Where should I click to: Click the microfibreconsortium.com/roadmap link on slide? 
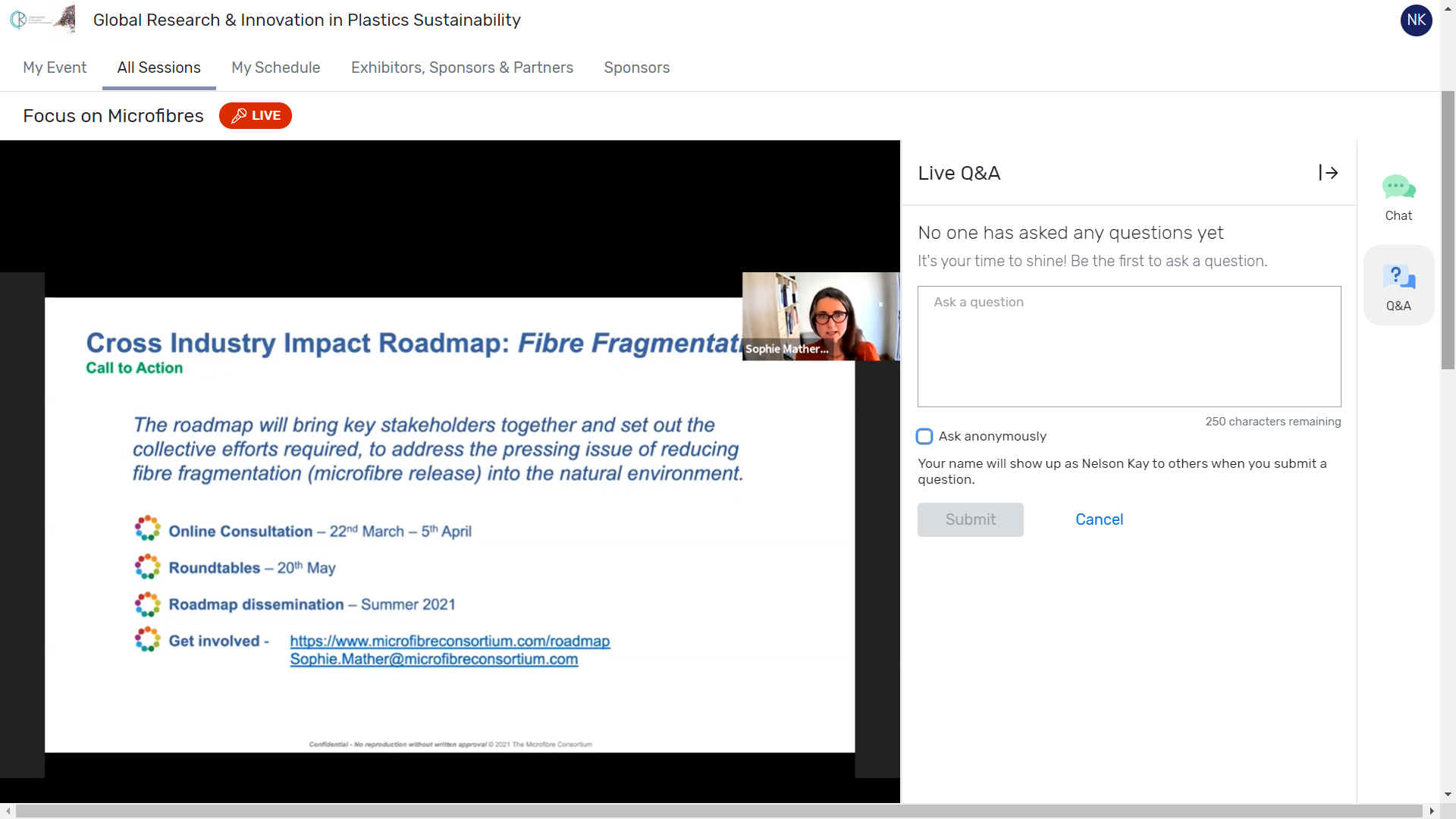(450, 641)
